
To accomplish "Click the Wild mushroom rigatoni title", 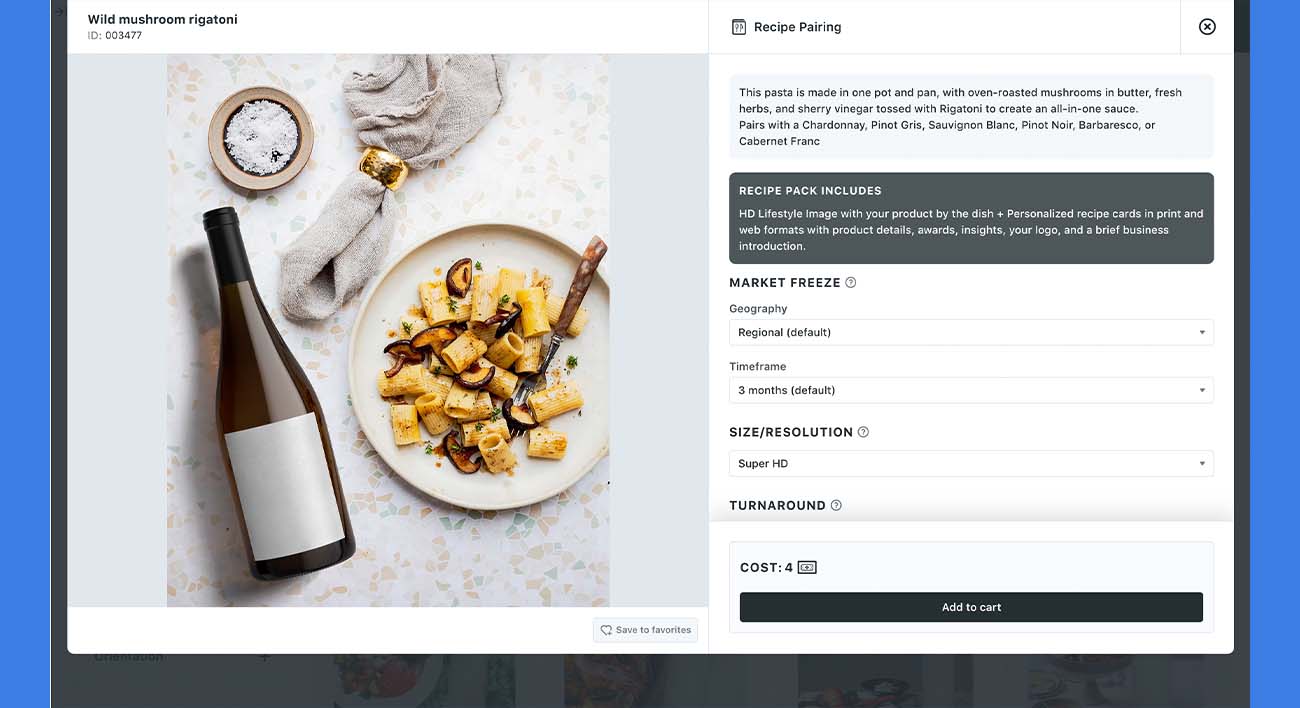I will click(x=162, y=18).
